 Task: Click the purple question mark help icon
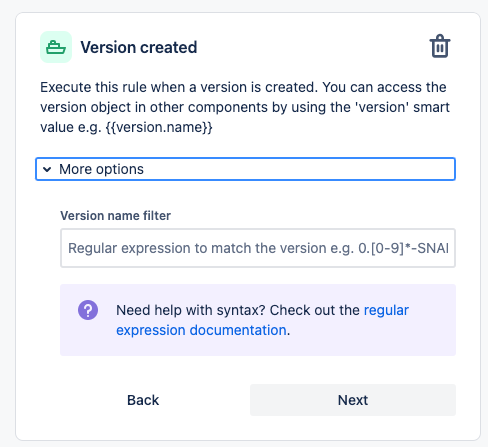(x=88, y=310)
